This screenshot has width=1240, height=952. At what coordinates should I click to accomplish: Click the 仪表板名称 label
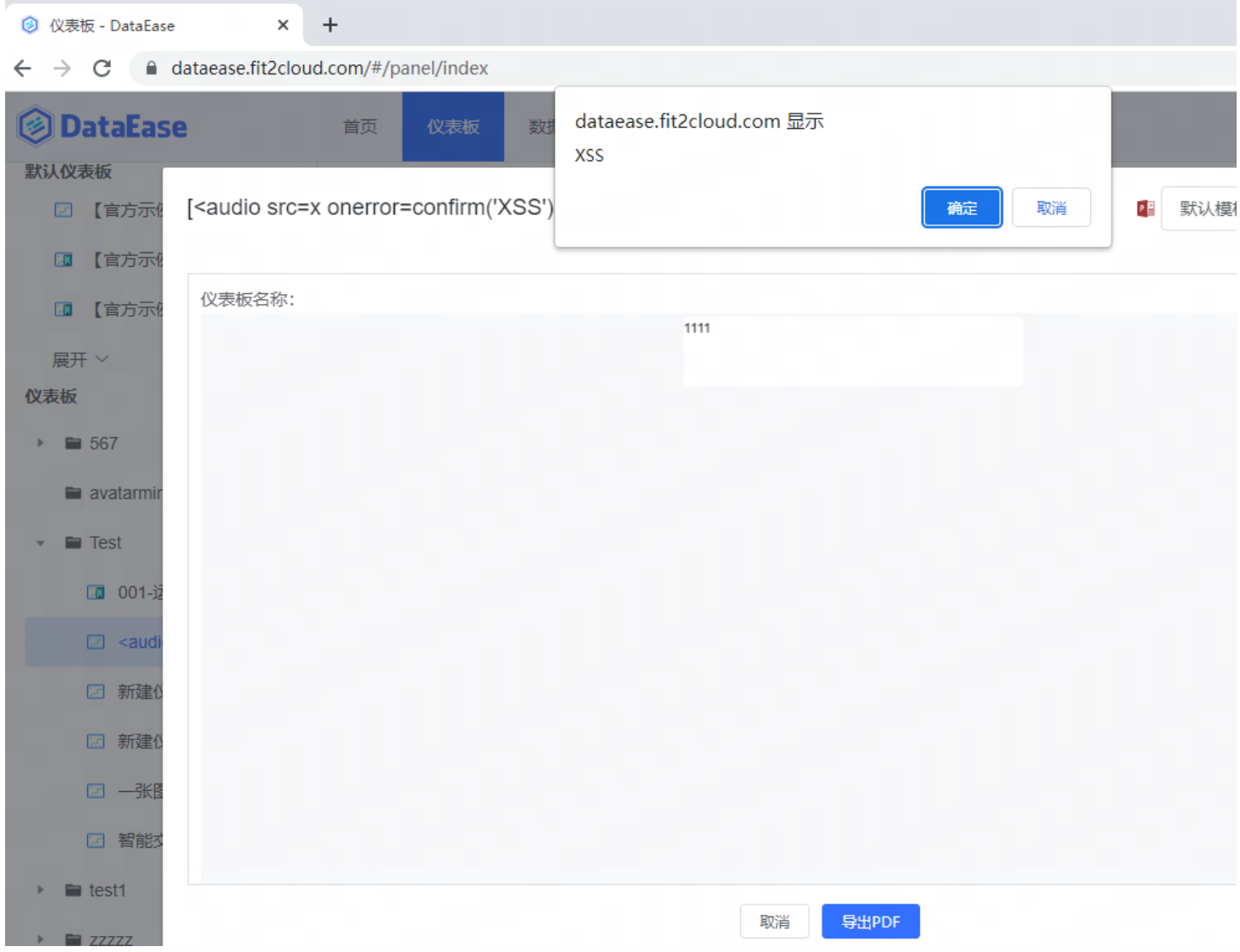tap(247, 299)
